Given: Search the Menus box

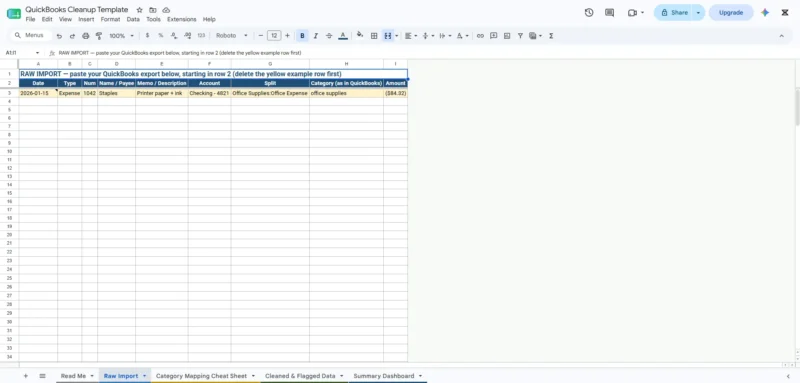Looking at the screenshot, I should (31, 35).
